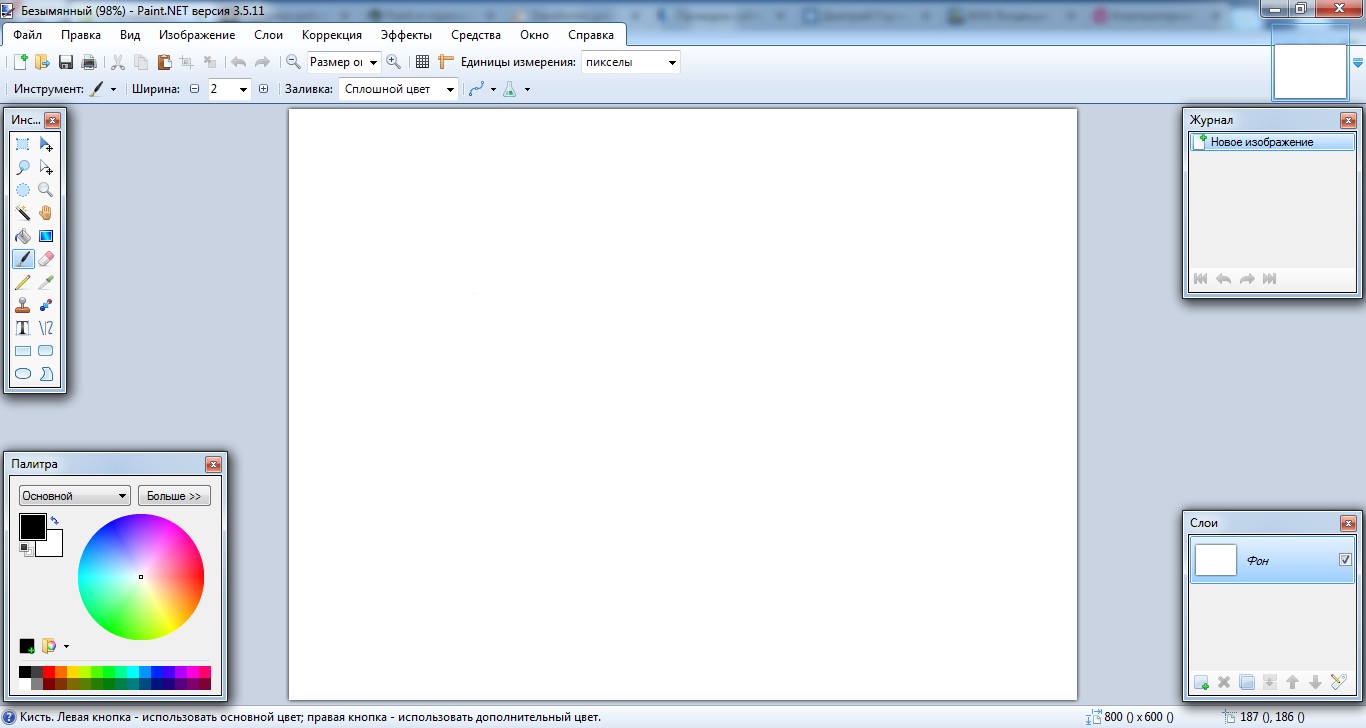Screen dimensions: 1366x728
Task: Paste using the clipboard toolbar icon
Action: point(164,62)
